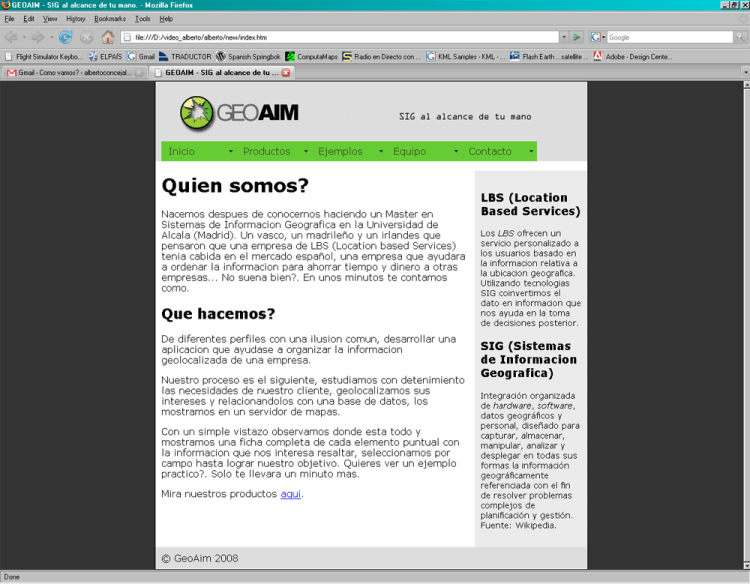Open the address bar history dropdown
Screen dimensions: 750x584
[564, 37]
